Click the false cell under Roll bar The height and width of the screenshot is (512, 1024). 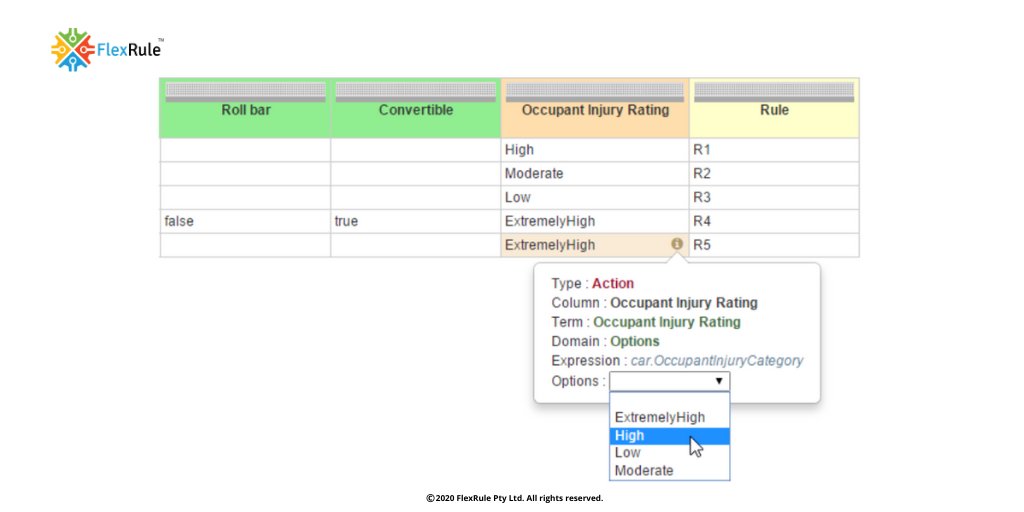click(246, 221)
